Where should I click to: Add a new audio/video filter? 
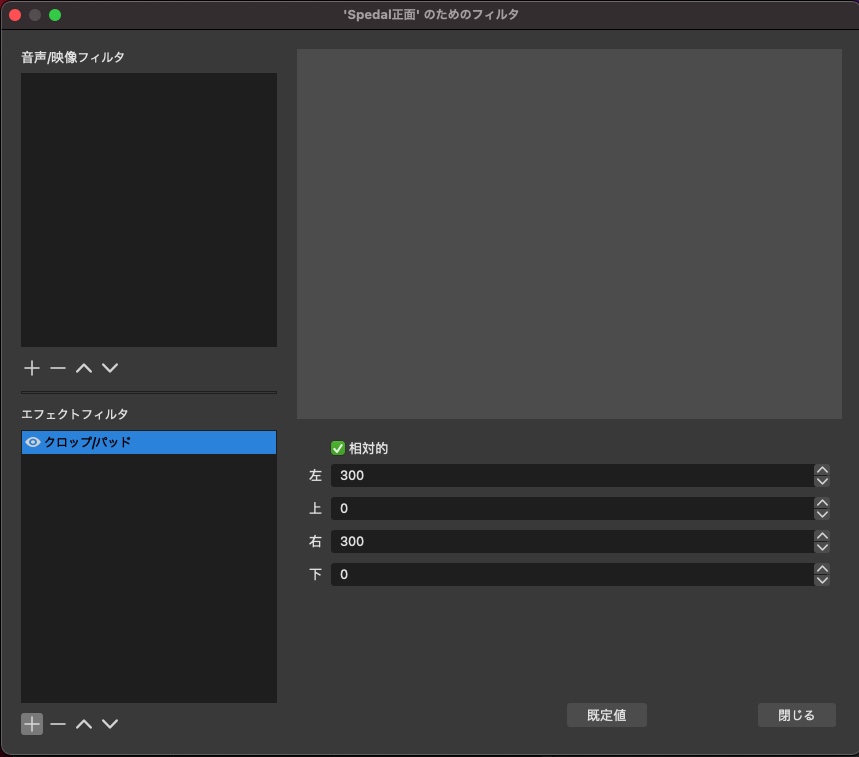click(x=32, y=368)
